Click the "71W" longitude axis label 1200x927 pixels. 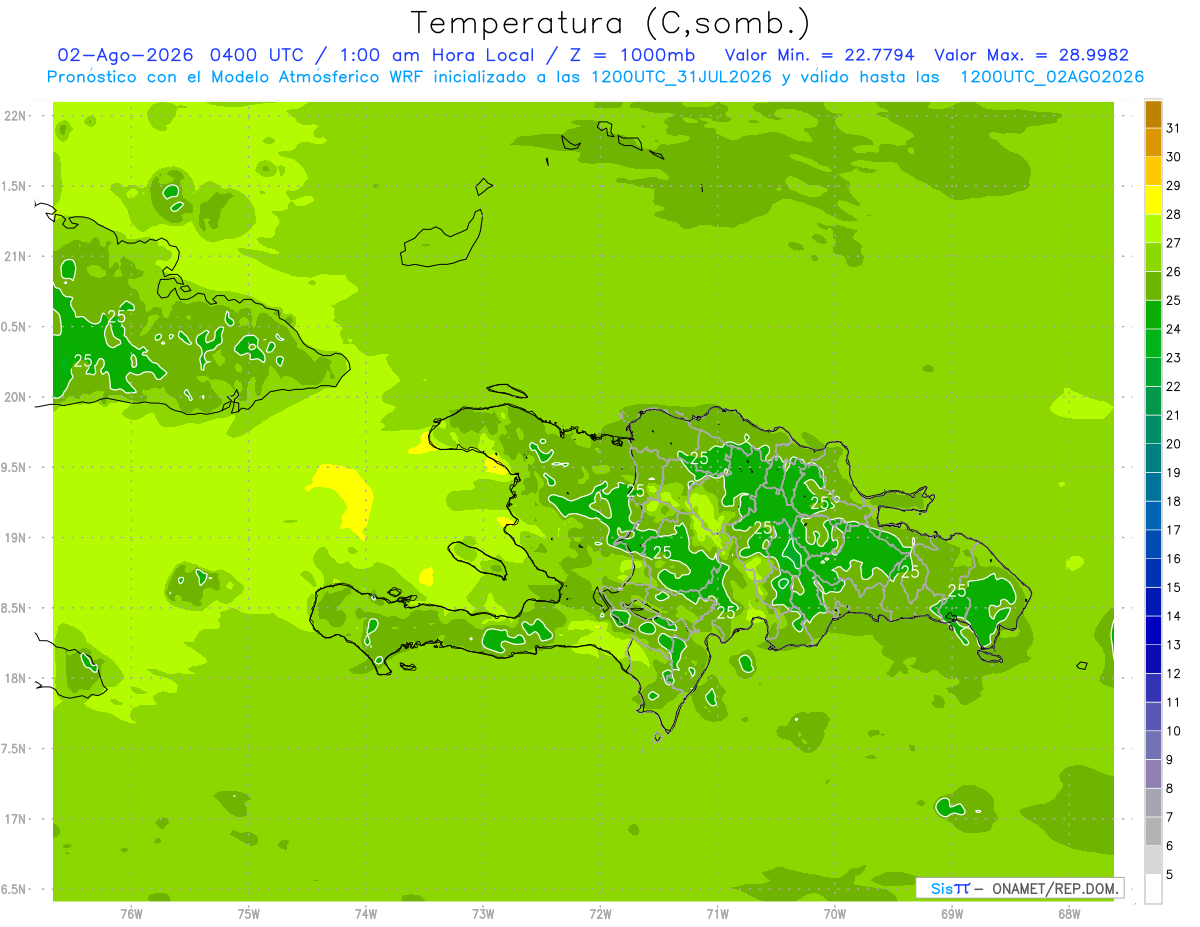tap(717, 914)
